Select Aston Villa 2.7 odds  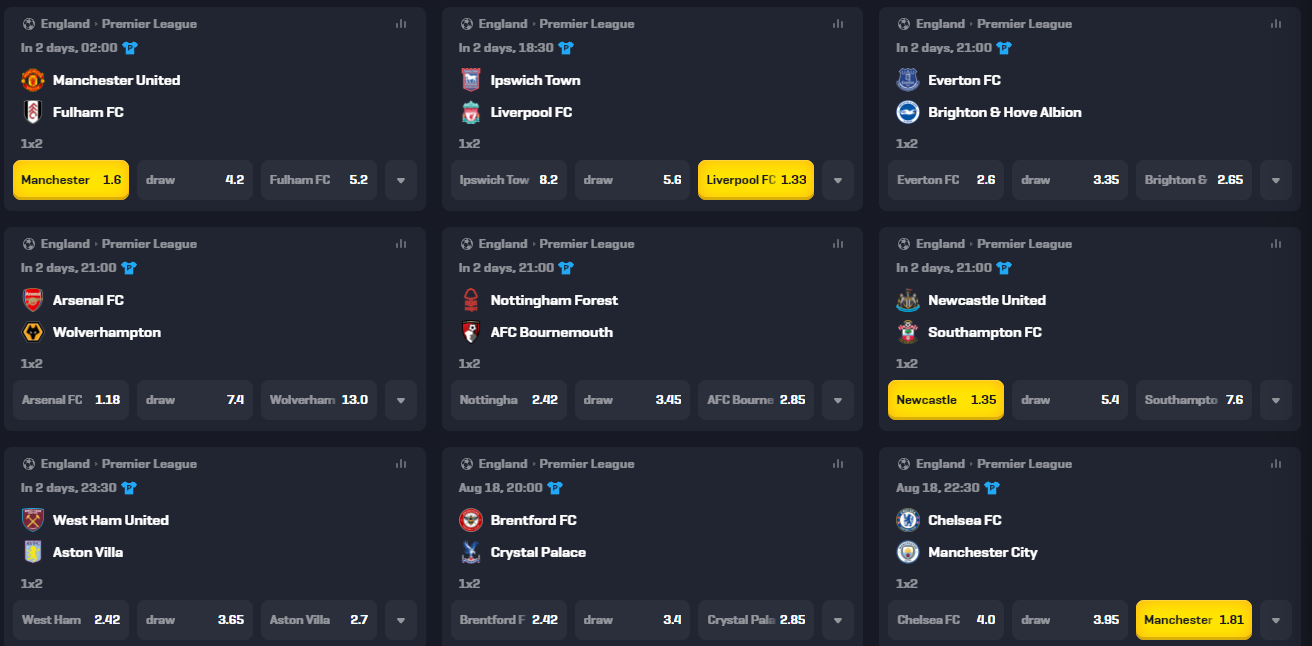tap(319, 620)
